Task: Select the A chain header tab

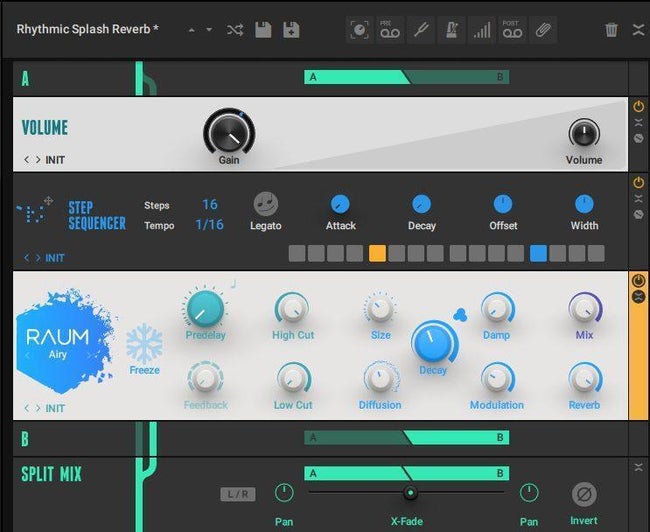Action: click(25, 79)
